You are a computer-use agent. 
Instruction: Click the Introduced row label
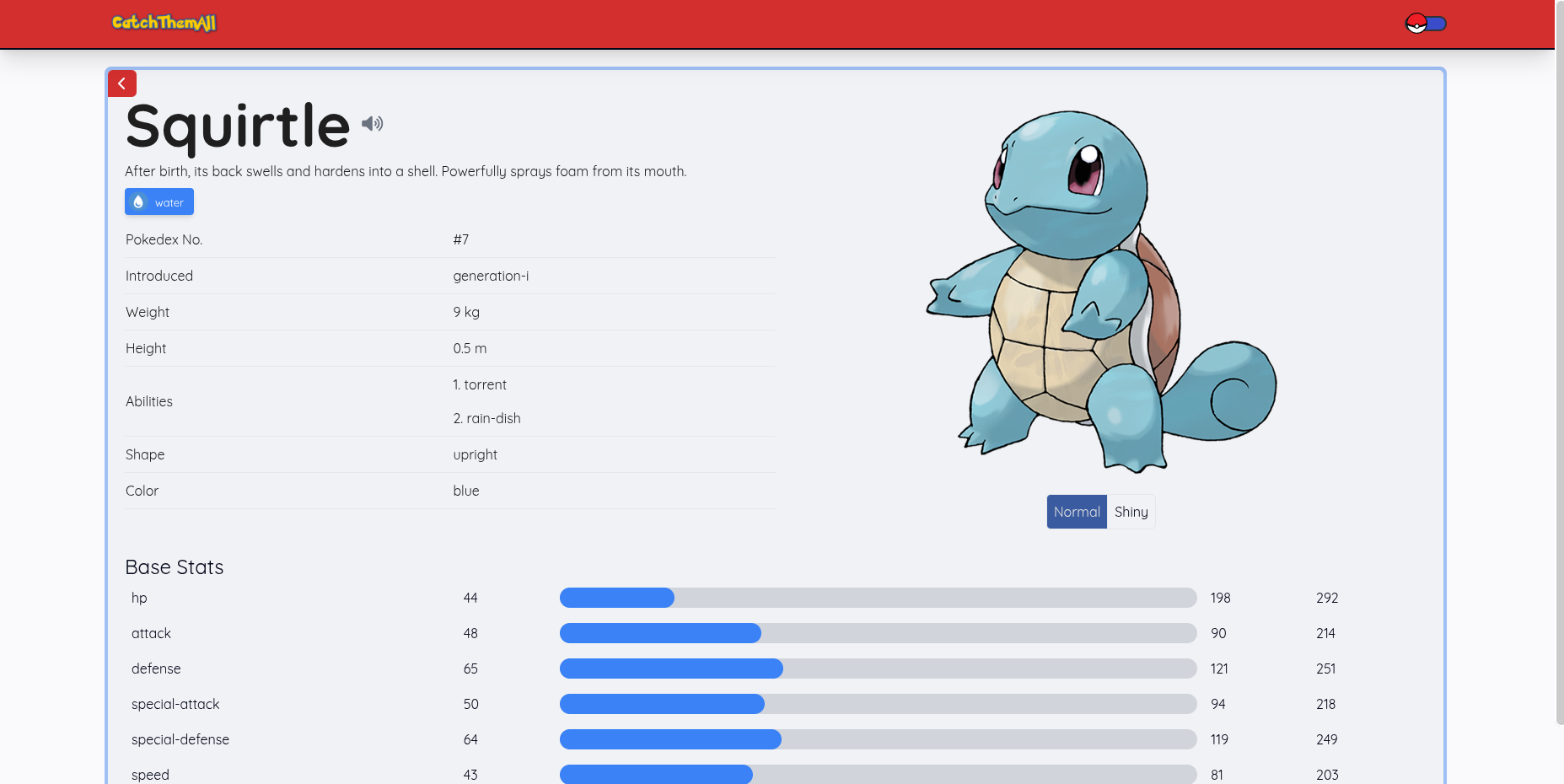[159, 276]
